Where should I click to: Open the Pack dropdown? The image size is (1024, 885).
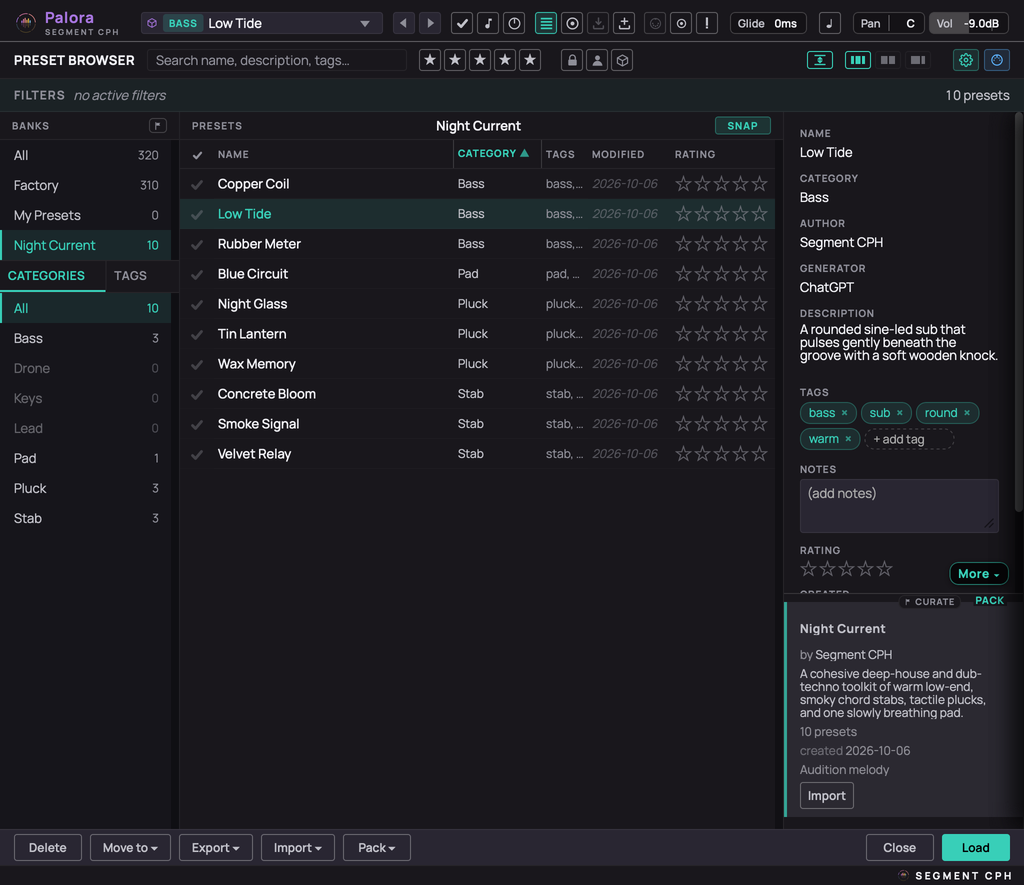(377, 847)
